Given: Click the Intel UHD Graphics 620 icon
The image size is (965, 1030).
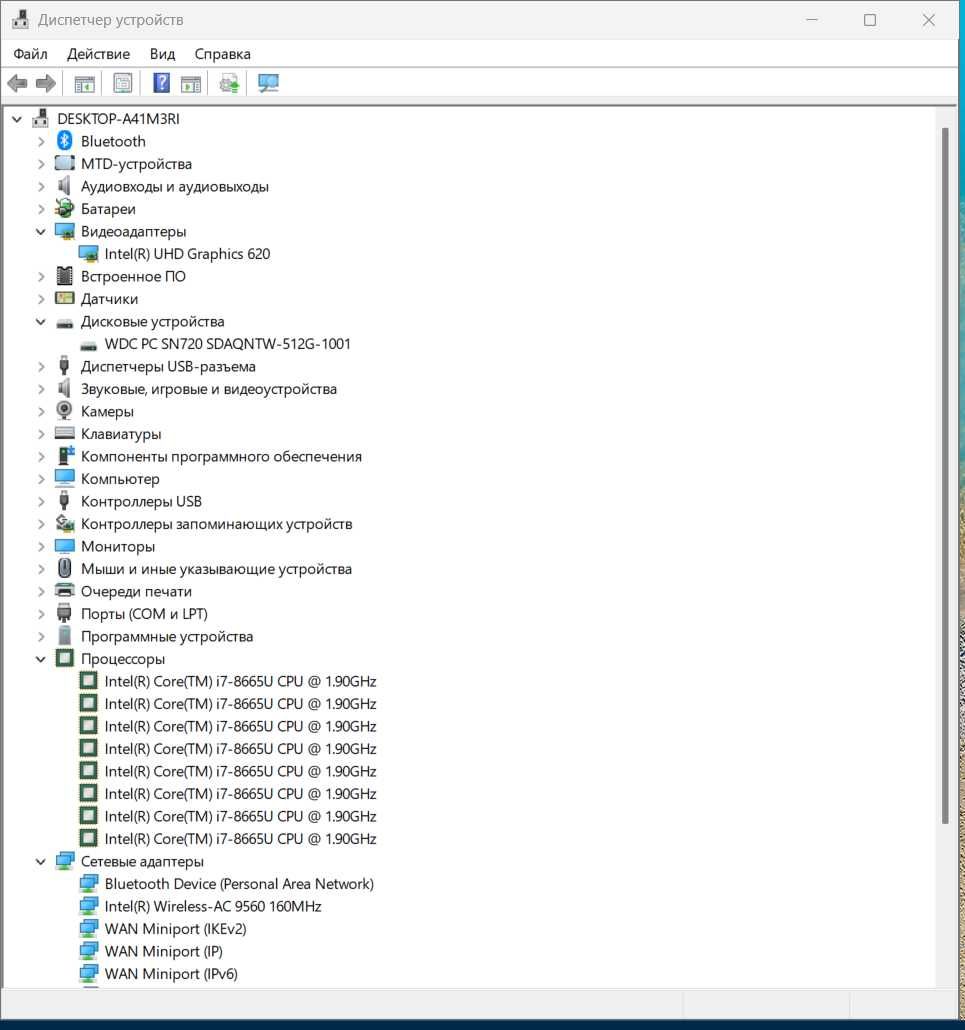Looking at the screenshot, I should tap(88, 254).
